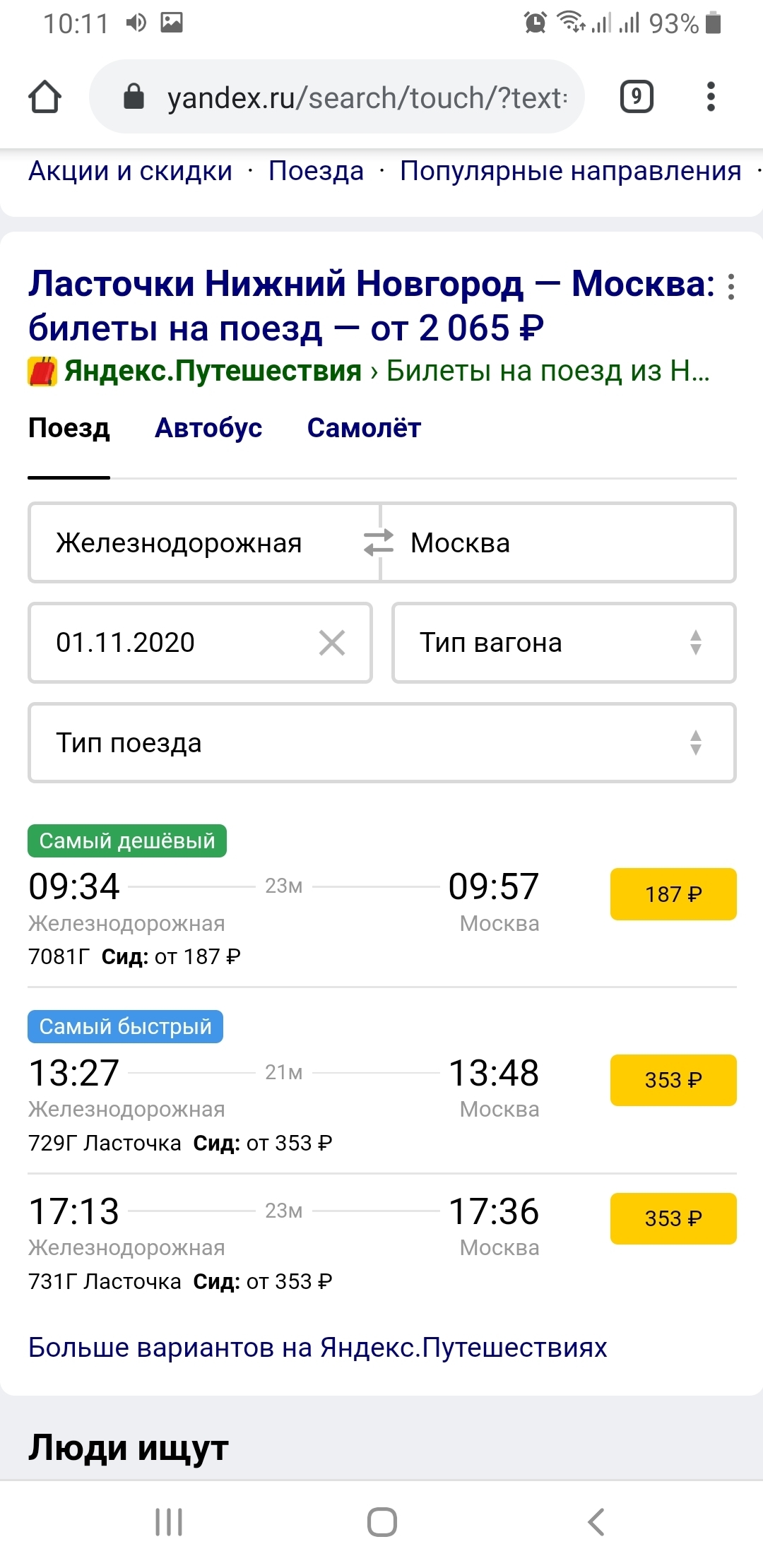Open Больше вариантов на Яндекс.Путешествиях link
Viewport: 763px width, 1568px height.
click(x=317, y=1348)
